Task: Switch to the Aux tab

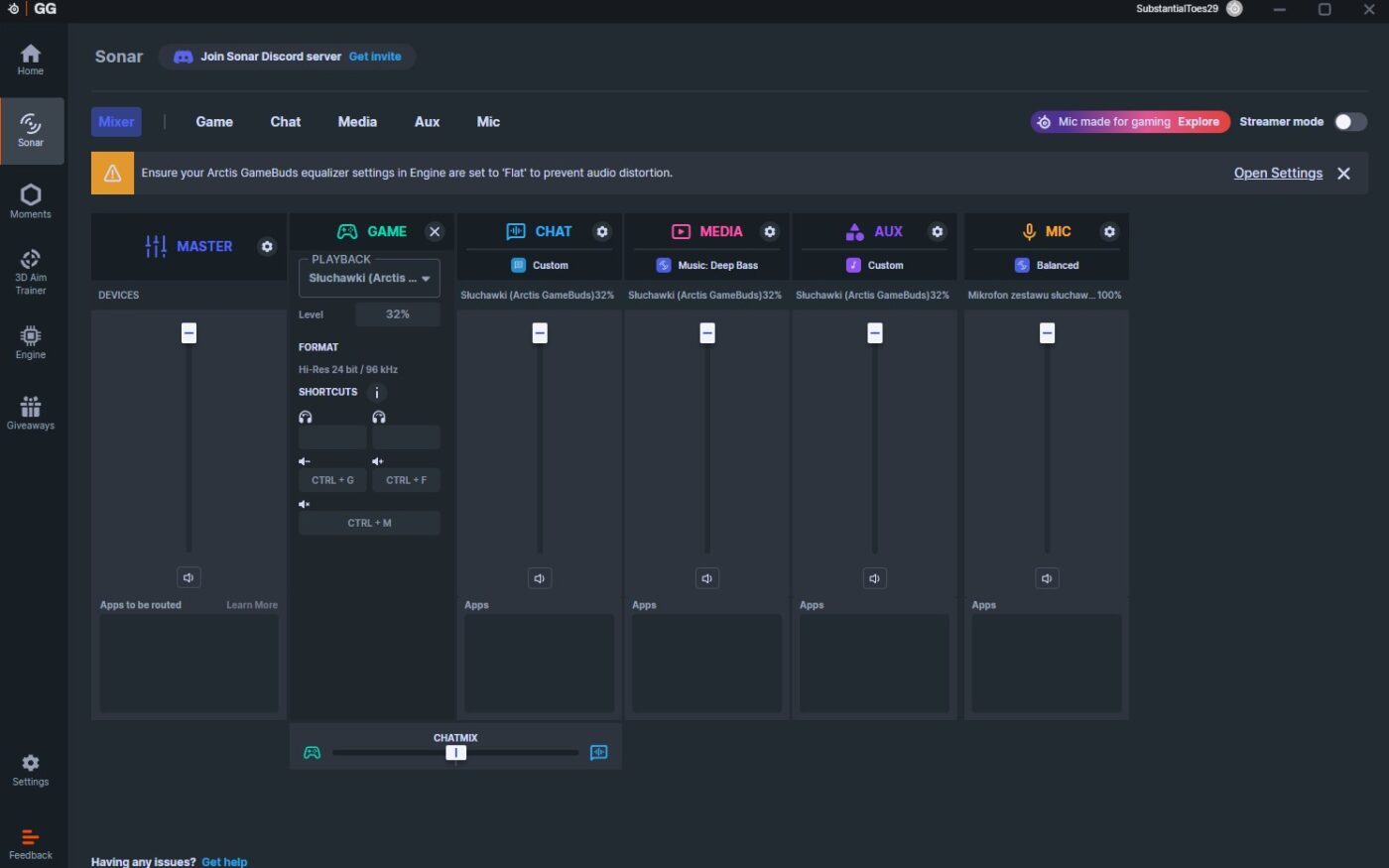Action: (x=427, y=122)
